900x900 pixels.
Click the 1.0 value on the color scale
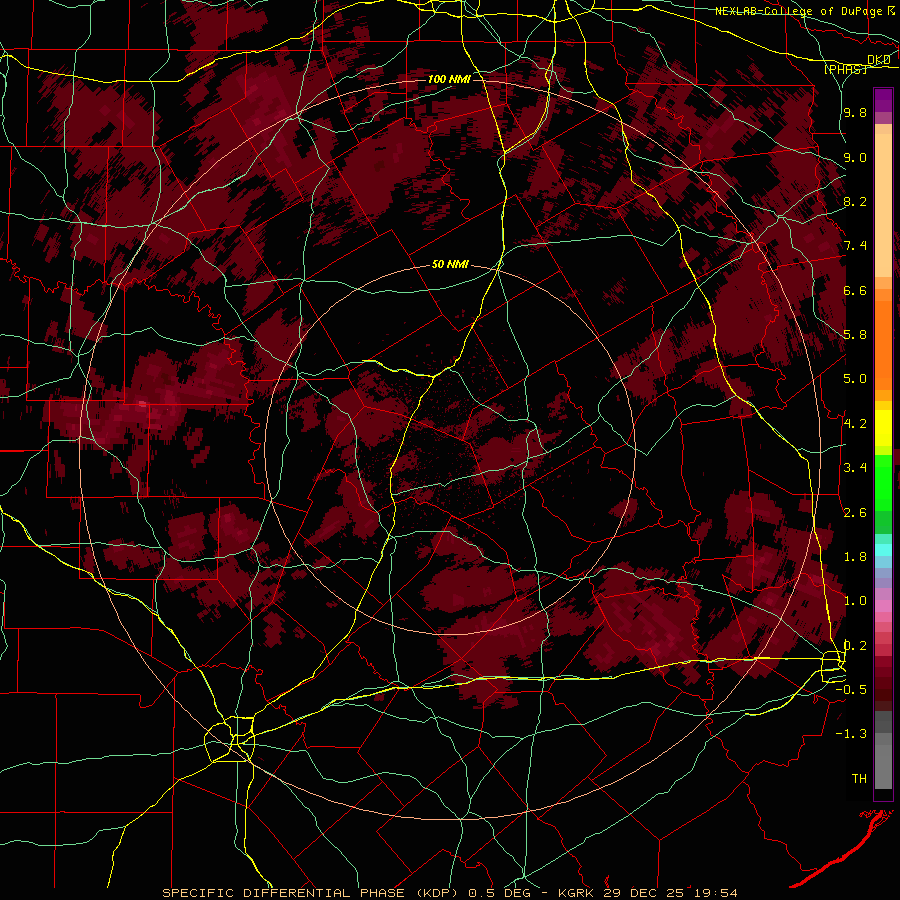(855, 601)
